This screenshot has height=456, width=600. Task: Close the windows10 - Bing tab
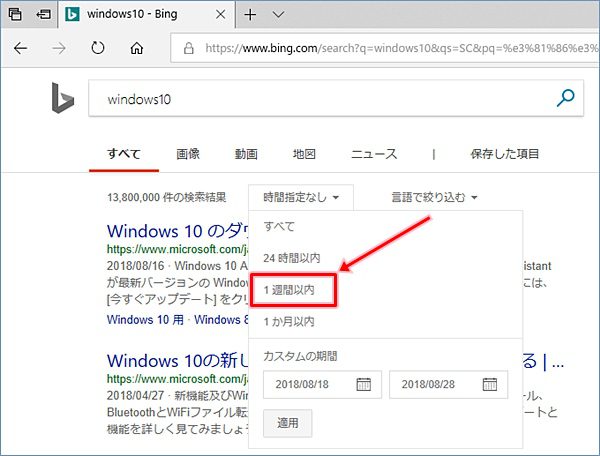[x=220, y=15]
